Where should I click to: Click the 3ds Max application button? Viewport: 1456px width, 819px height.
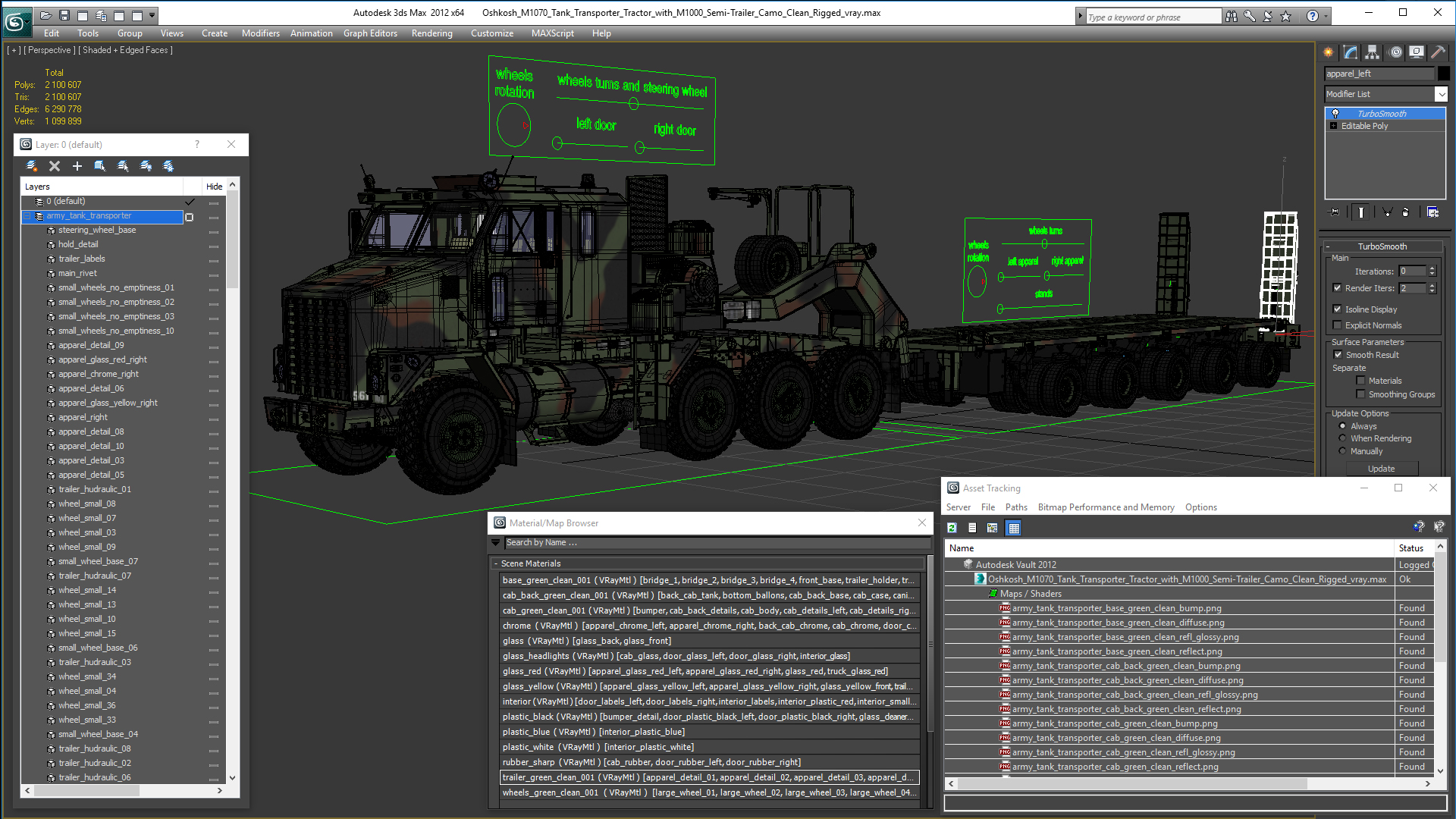tap(16, 20)
